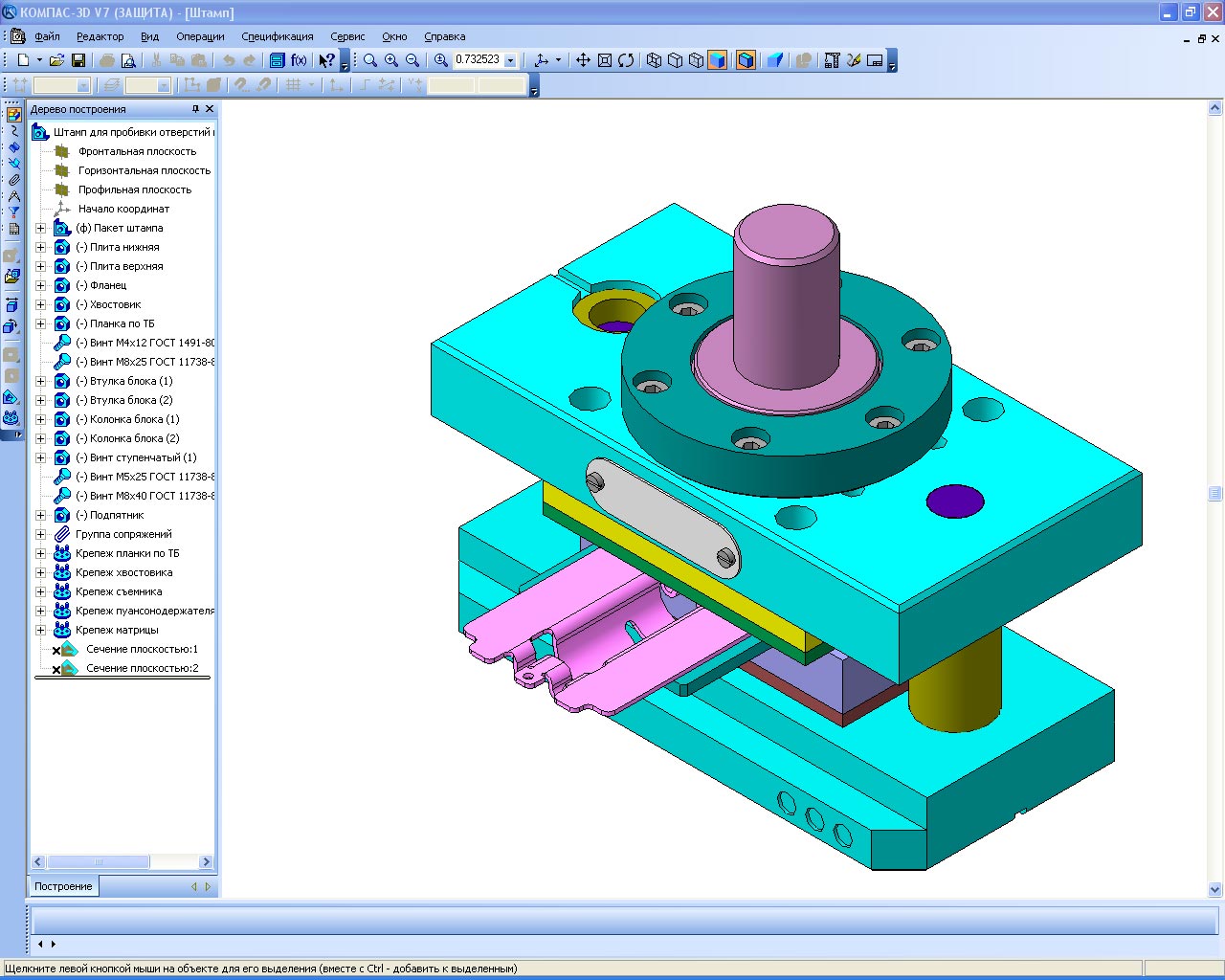Select Сечение плоскостью:1 item
The height and width of the screenshot is (980, 1225).
pyautogui.click(x=142, y=649)
